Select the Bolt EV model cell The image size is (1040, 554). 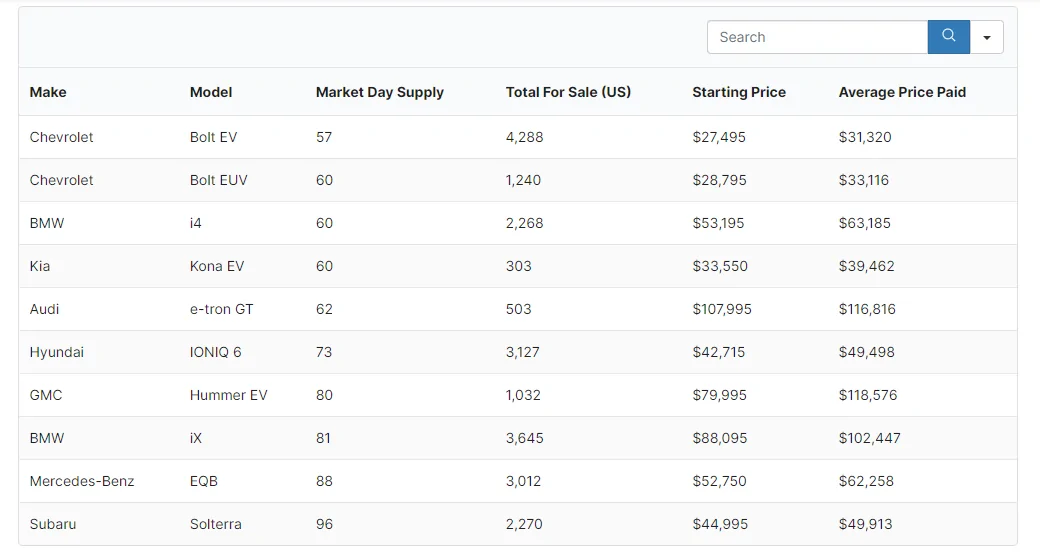coord(213,137)
